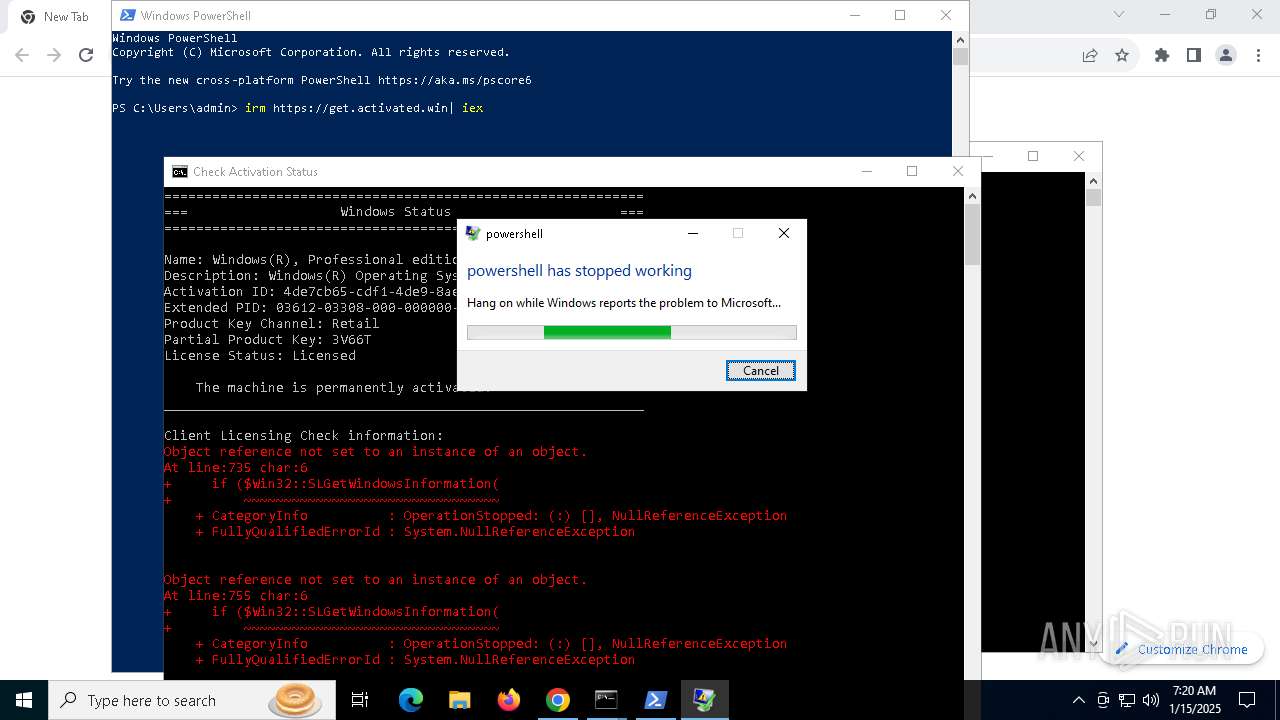This screenshot has height=720, width=1280.
Task: Click the powershell dialog title bar icon
Action: pyautogui.click(x=473, y=234)
